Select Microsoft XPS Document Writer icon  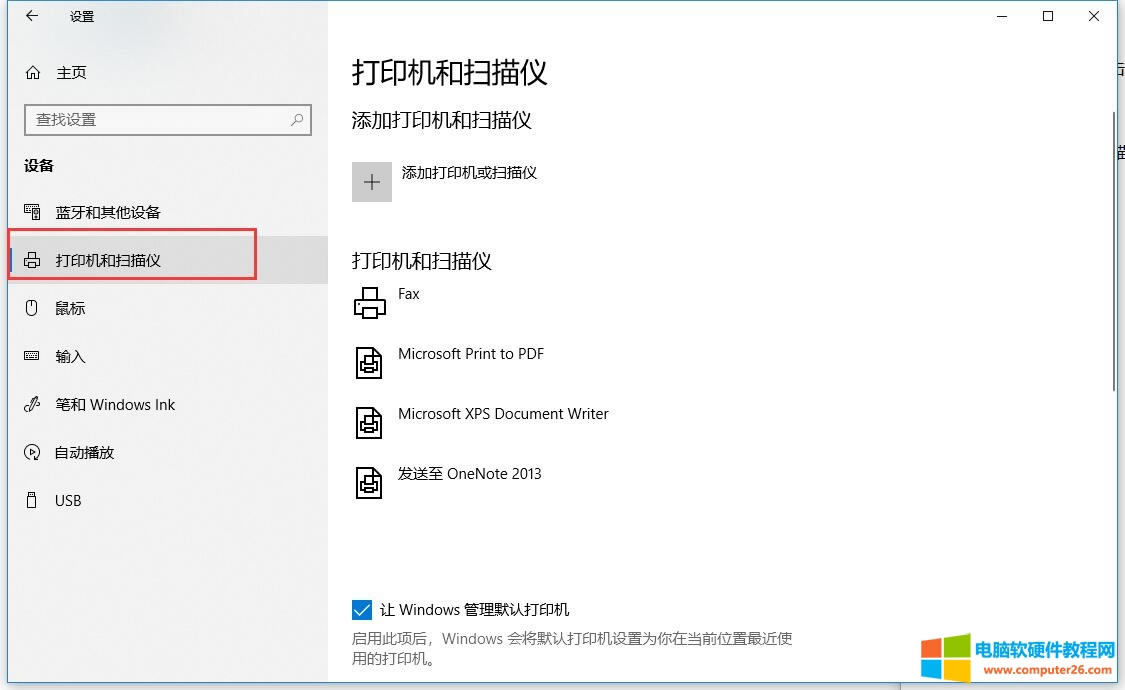click(x=369, y=422)
